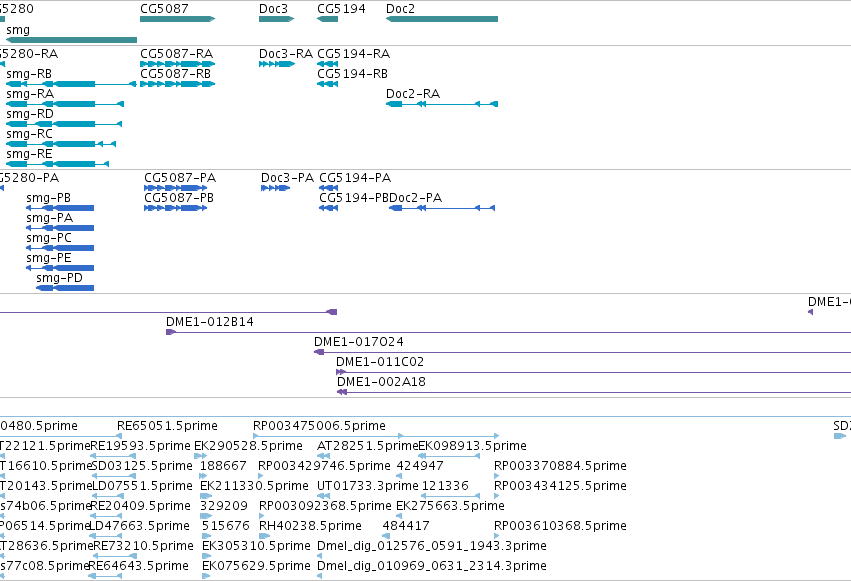Click the CG5194-RB transcript label
Viewport: 851px width, 581px height.
pos(352,74)
